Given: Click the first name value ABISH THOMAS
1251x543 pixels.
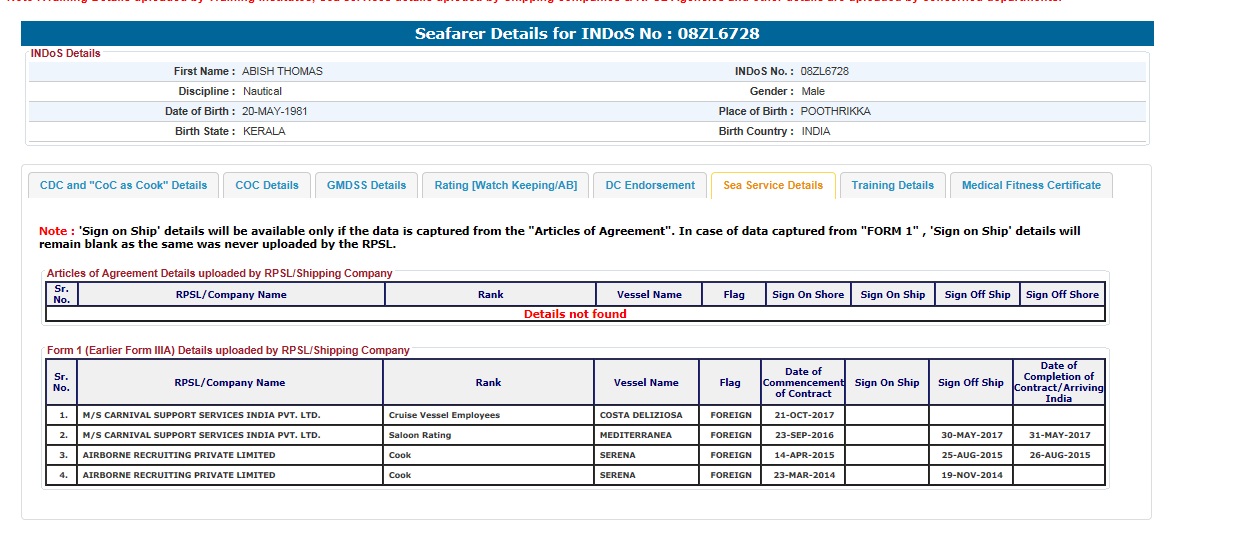Looking at the screenshot, I should click(282, 72).
